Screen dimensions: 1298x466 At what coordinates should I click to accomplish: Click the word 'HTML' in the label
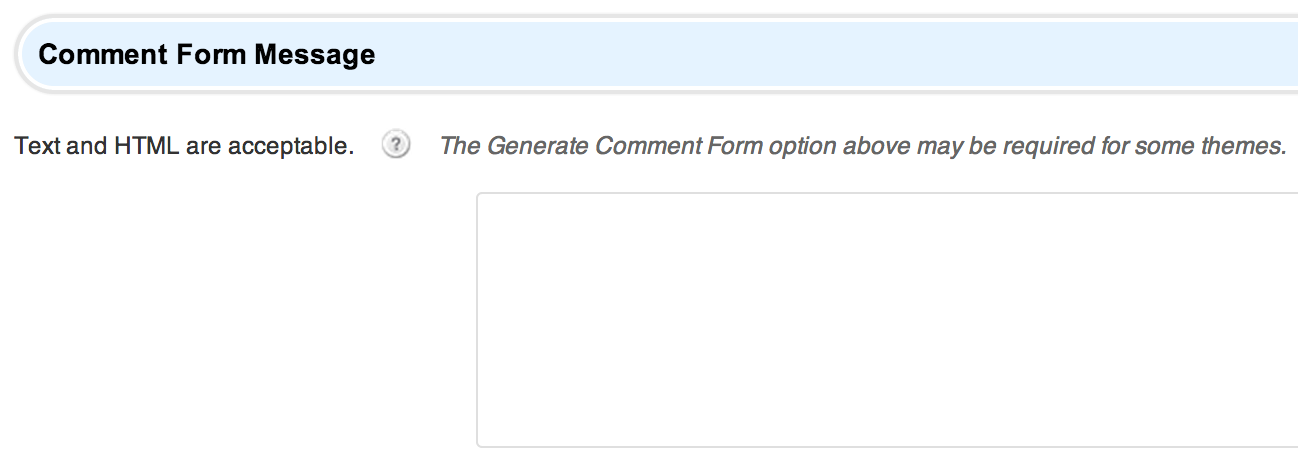coord(147,146)
